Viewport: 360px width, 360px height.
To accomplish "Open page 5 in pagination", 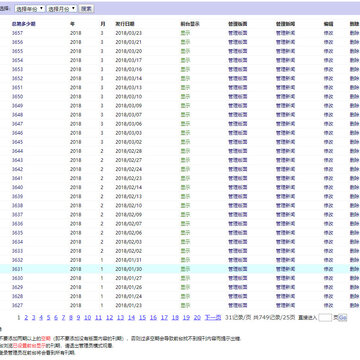I will pos(48,318).
